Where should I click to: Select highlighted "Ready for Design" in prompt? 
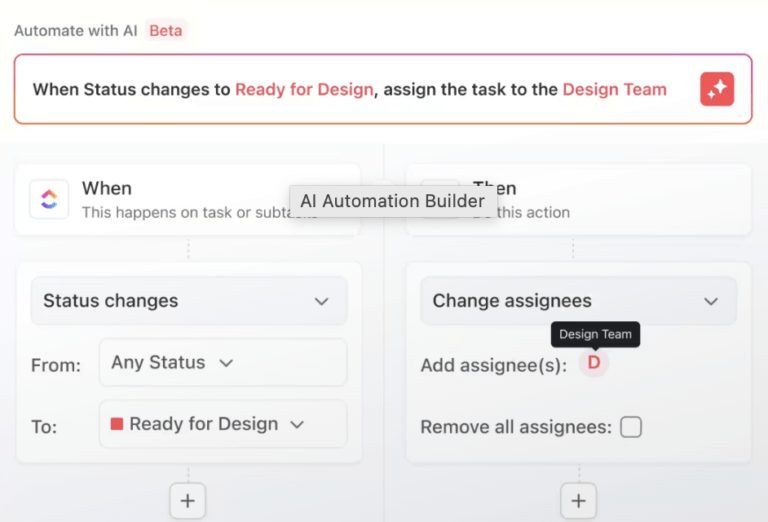(x=304, y=89)
